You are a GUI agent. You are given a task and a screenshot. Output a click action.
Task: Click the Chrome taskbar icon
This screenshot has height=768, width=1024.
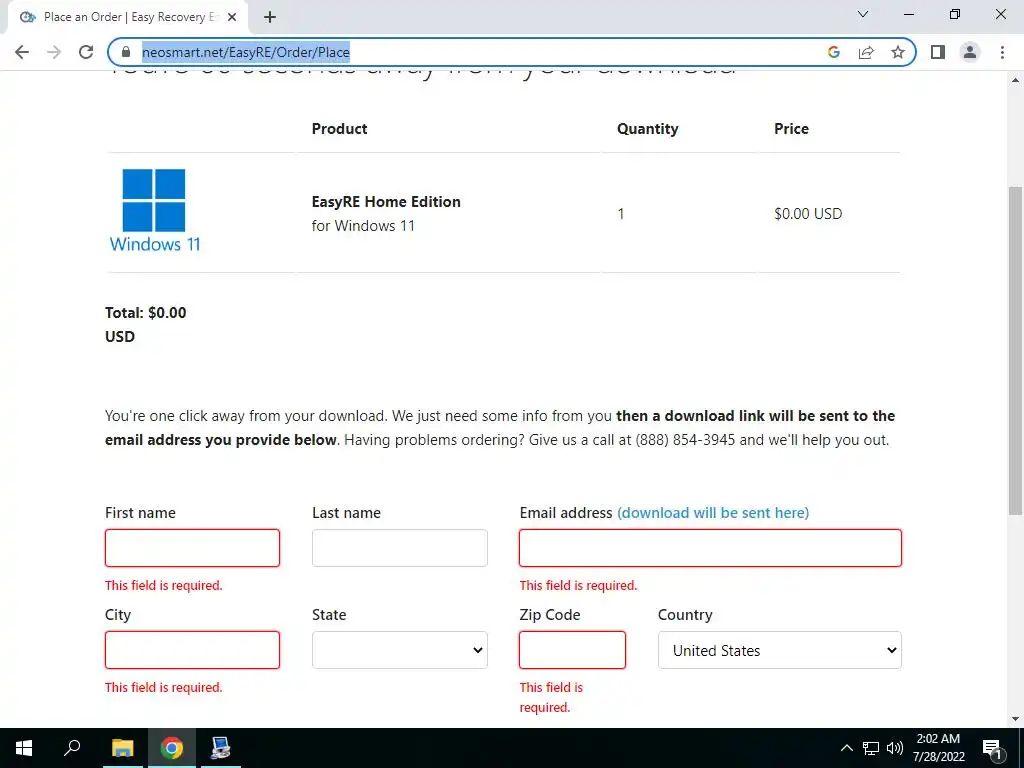(172, 748)
